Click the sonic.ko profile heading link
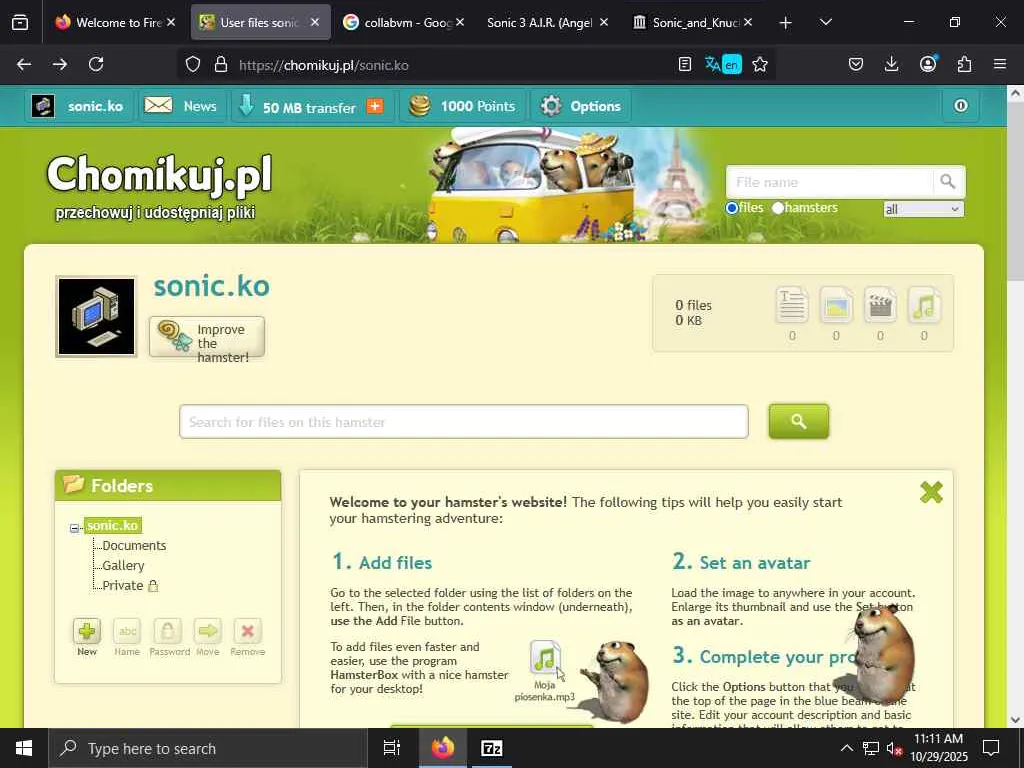The height and width of the screenshot is (768, 1024). pyautogui.click(x=212, y=286)
